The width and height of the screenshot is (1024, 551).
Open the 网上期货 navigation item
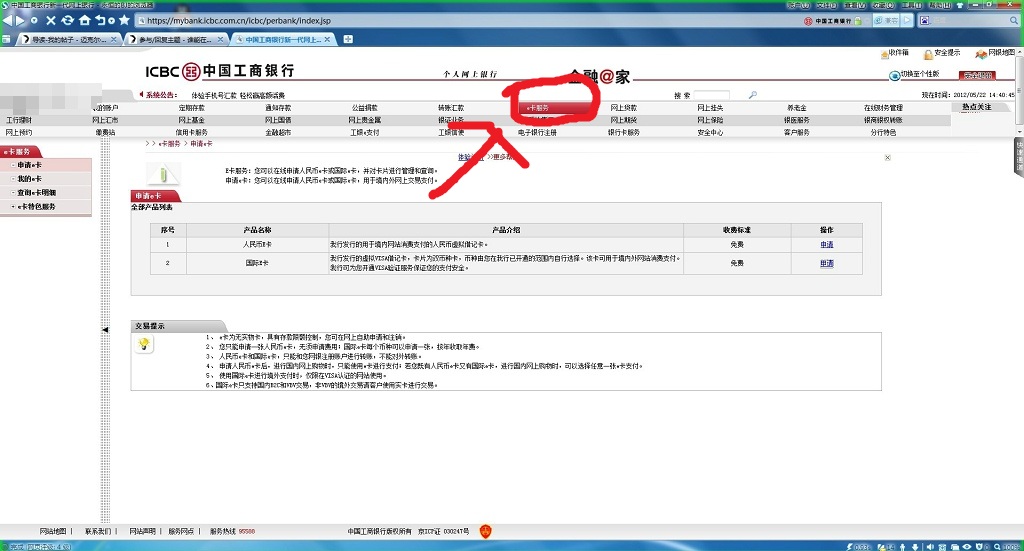pos(624,120)
